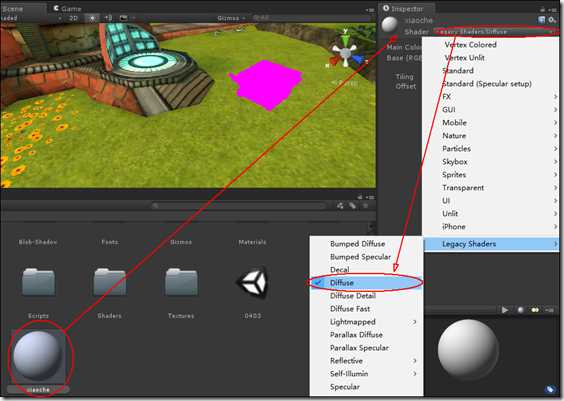Switch to the Scene tab
This screenshot has width=564, height=401.
point(13,8)
